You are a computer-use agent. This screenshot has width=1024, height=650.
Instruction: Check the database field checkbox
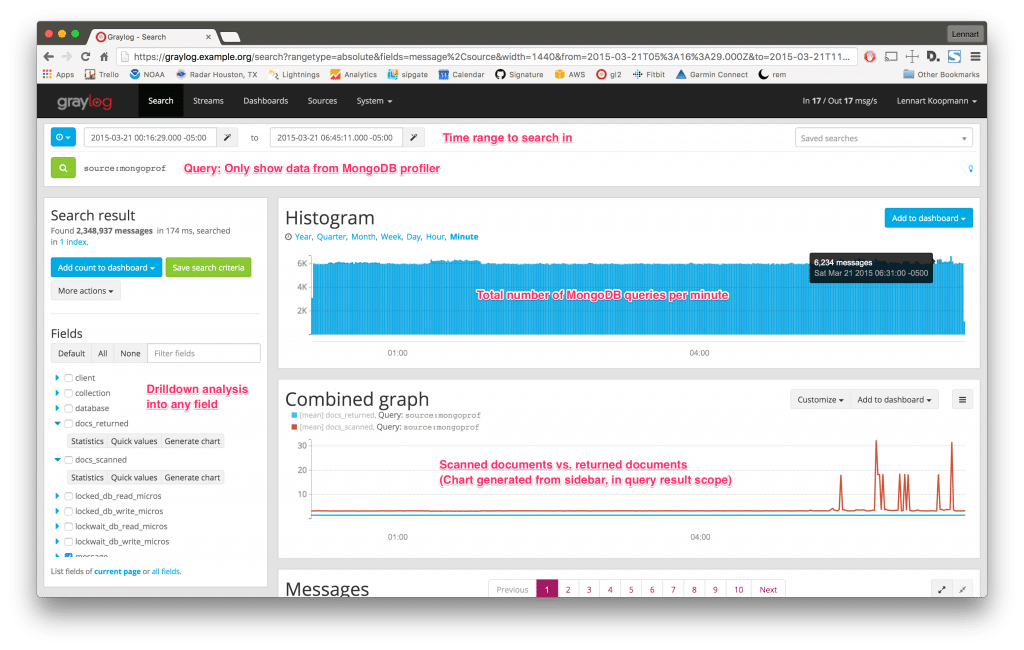pos(68,408)
